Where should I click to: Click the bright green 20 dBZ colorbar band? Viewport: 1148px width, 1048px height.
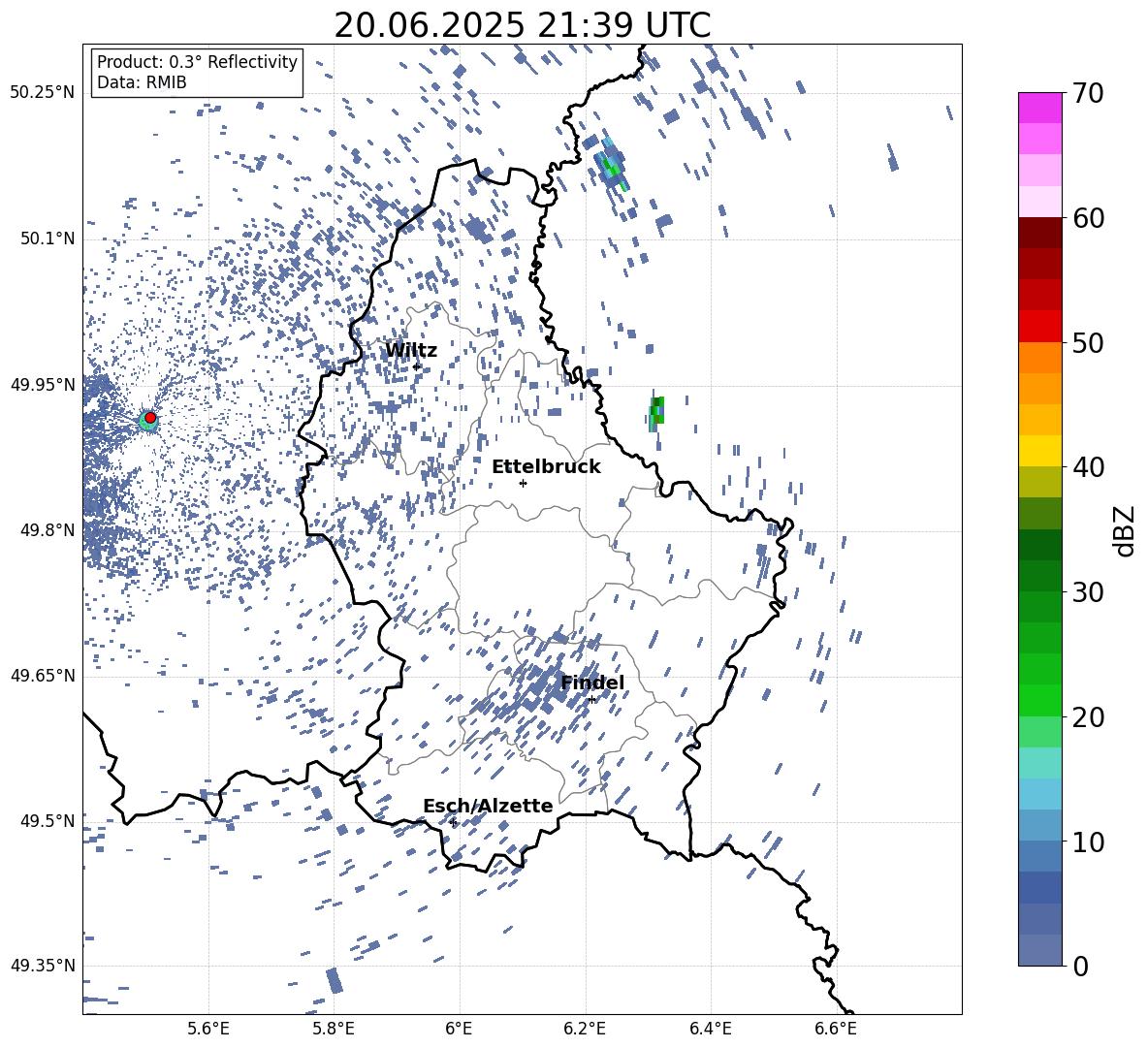(1039, 700)
